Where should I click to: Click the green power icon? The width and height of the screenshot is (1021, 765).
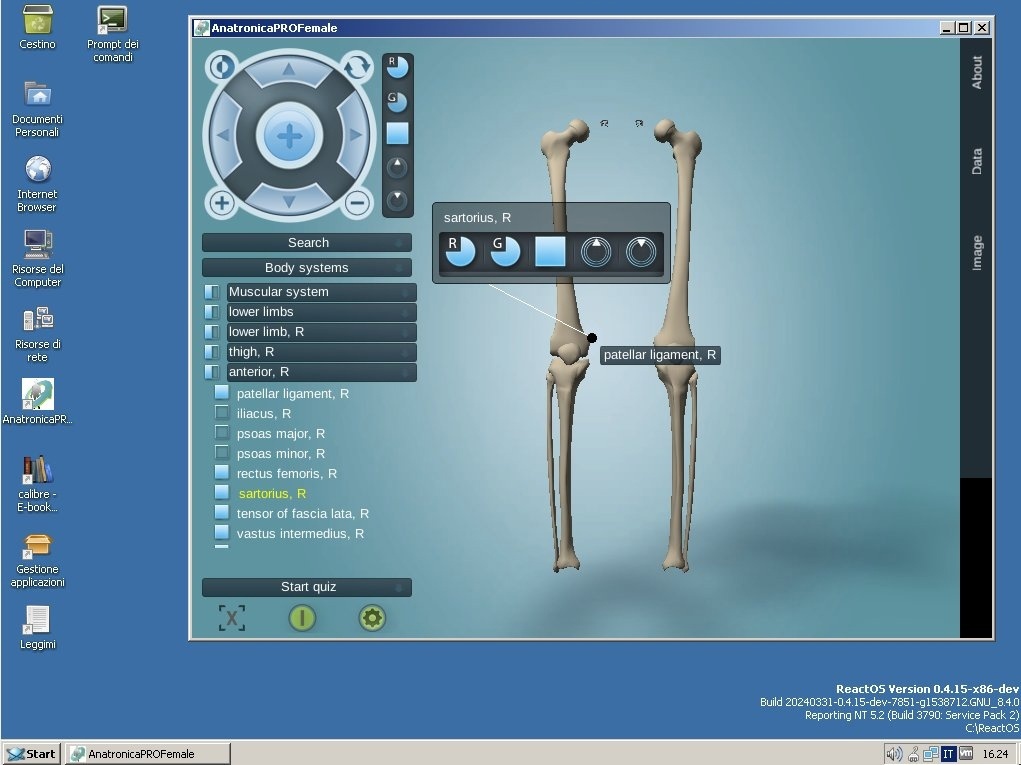[302, 618]
